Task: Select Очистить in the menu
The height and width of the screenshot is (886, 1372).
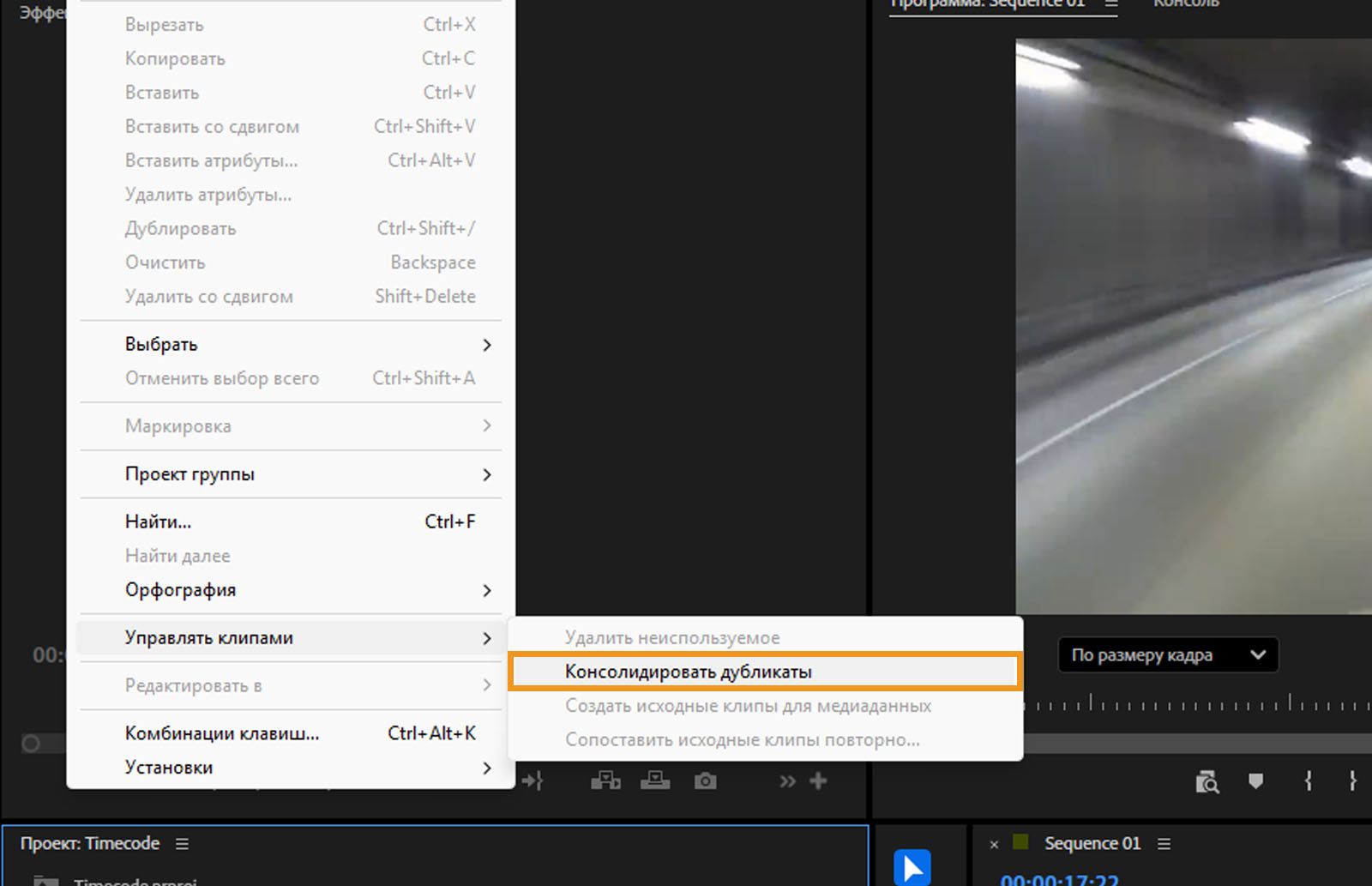Action: (291, 262)
